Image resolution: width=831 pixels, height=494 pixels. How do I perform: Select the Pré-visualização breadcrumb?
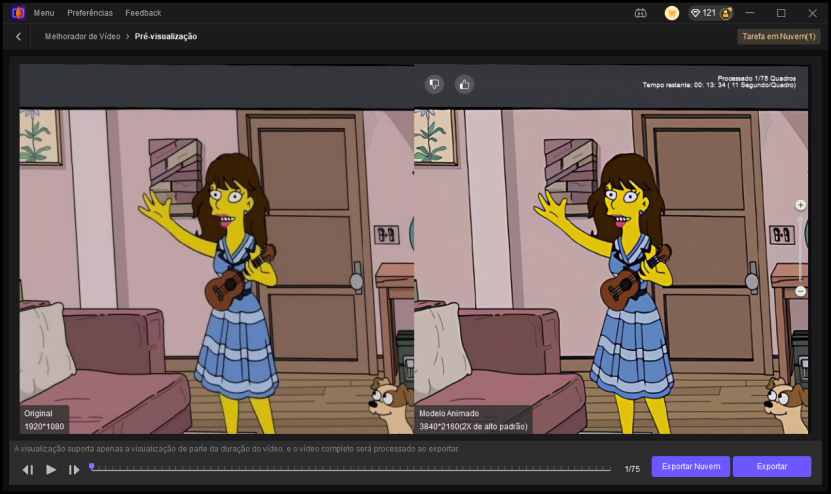coord(166,37)
